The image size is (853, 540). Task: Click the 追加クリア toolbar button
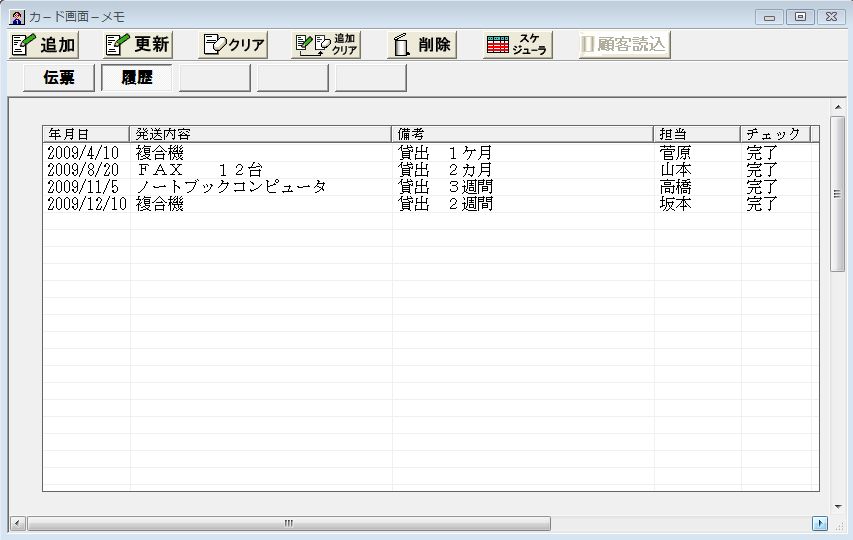coord(326,45)
